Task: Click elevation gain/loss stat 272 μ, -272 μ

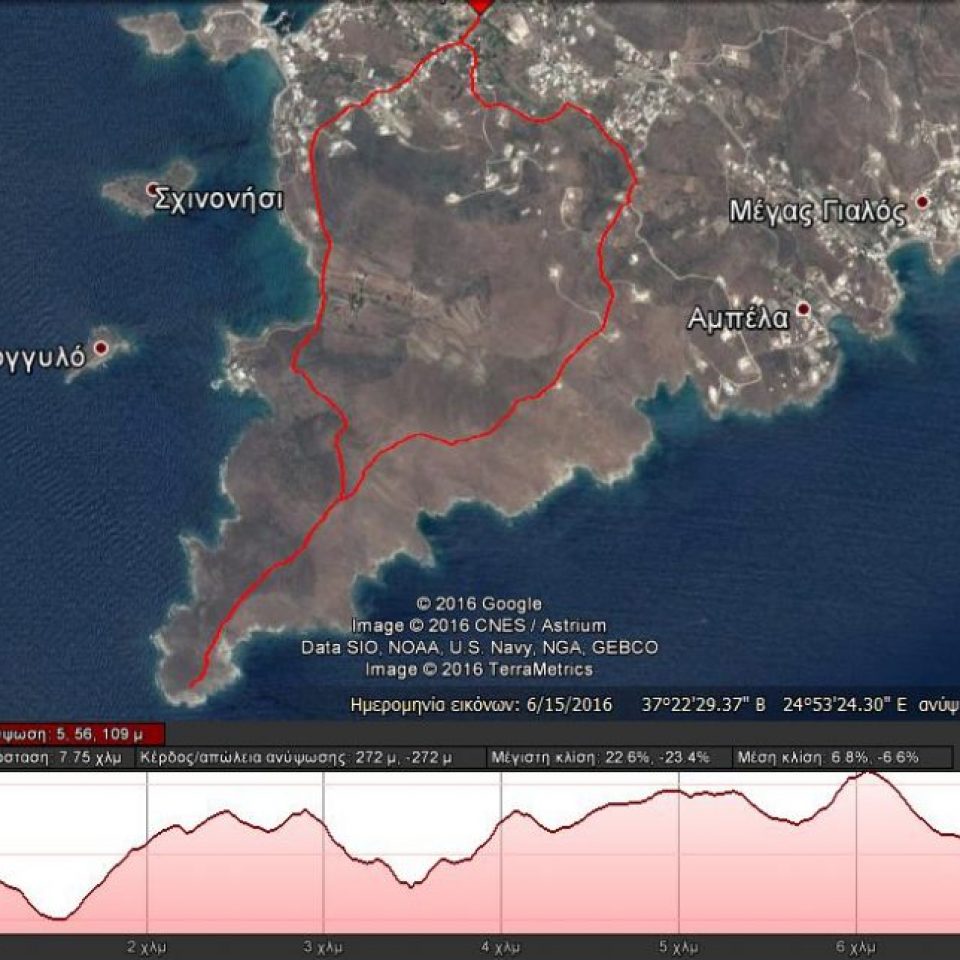Action: 296,758
